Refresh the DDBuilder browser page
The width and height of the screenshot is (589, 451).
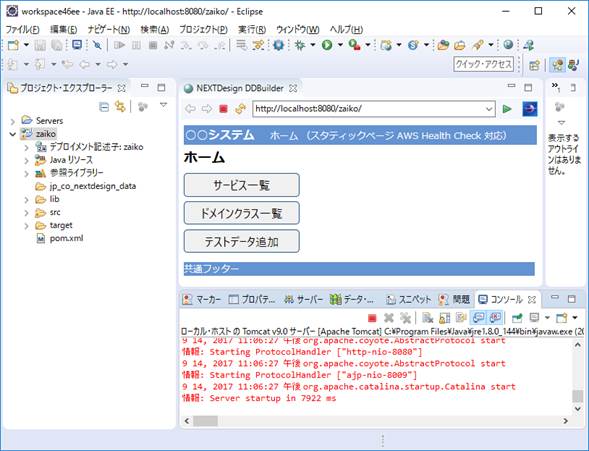240,109
